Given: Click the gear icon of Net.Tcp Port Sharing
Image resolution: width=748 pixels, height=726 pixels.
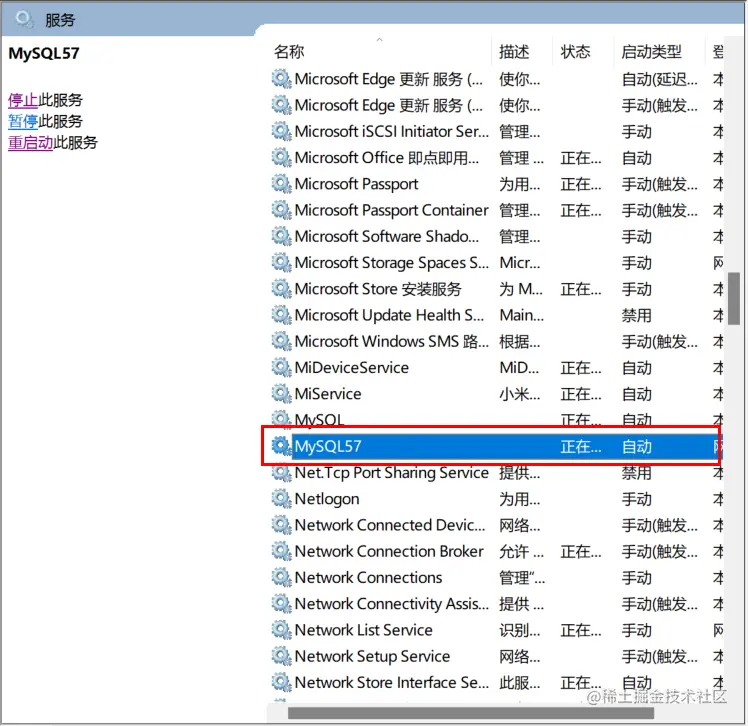Looking at the screenshot, I should point(281,473).
